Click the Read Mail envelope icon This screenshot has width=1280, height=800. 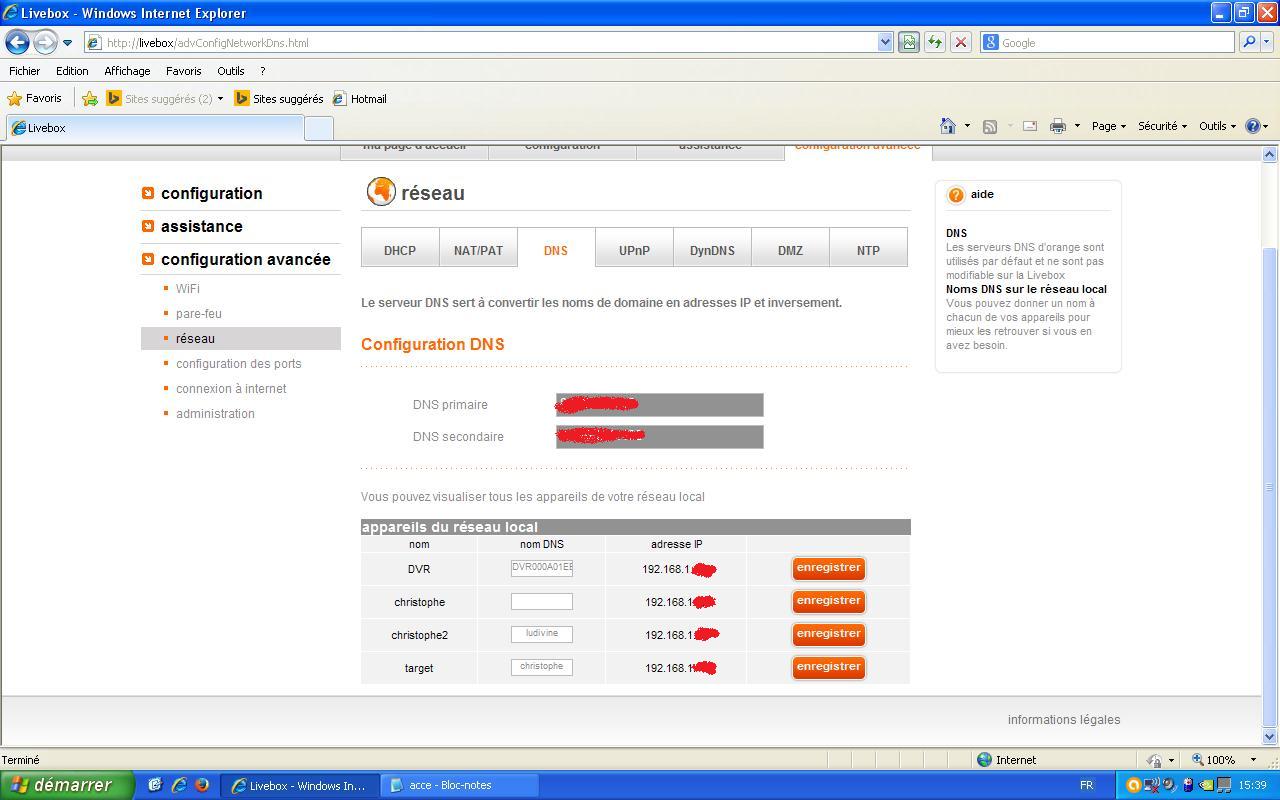[1029, 126]
